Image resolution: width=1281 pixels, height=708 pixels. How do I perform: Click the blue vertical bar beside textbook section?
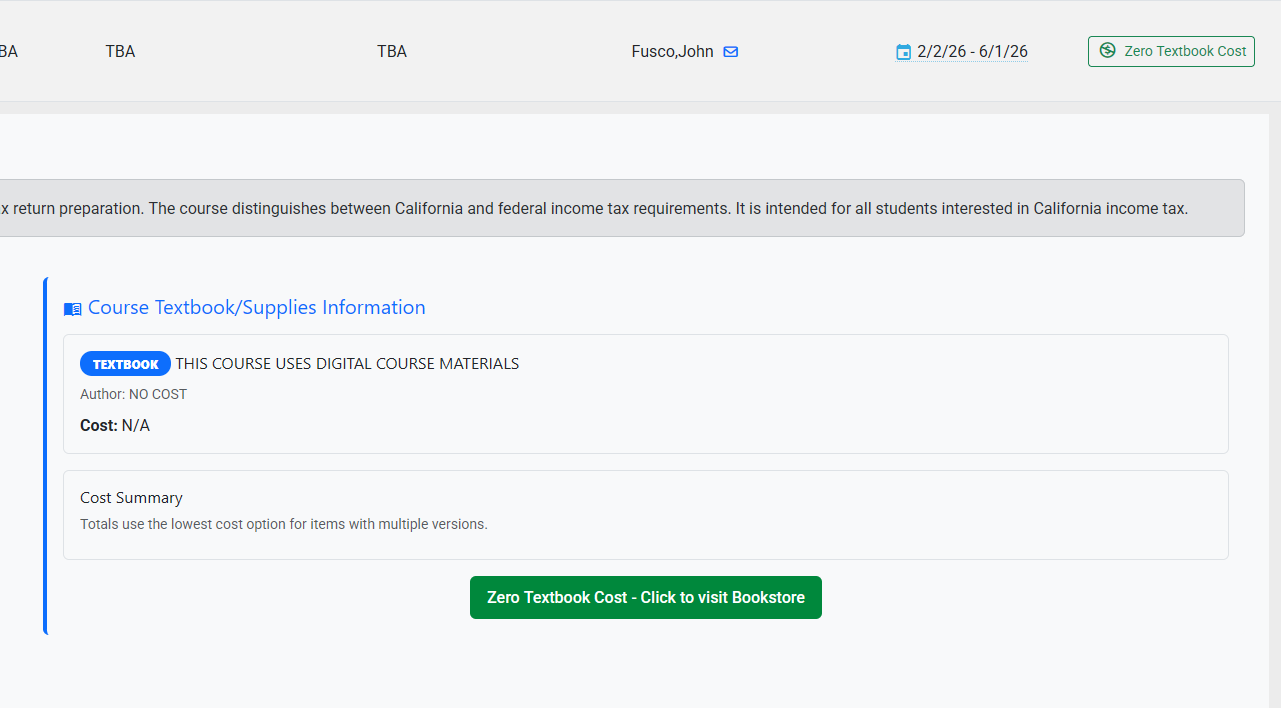46,456
